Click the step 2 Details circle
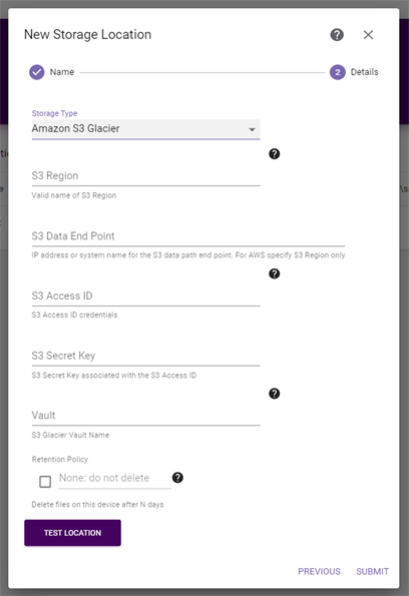409x596 pixels. (338, 72)
